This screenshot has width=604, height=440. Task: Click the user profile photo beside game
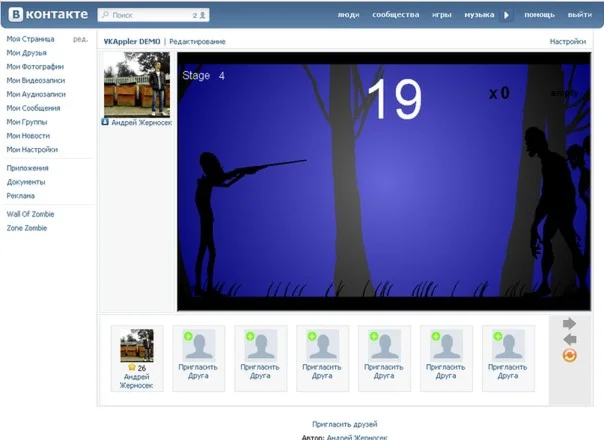point(137,85)
